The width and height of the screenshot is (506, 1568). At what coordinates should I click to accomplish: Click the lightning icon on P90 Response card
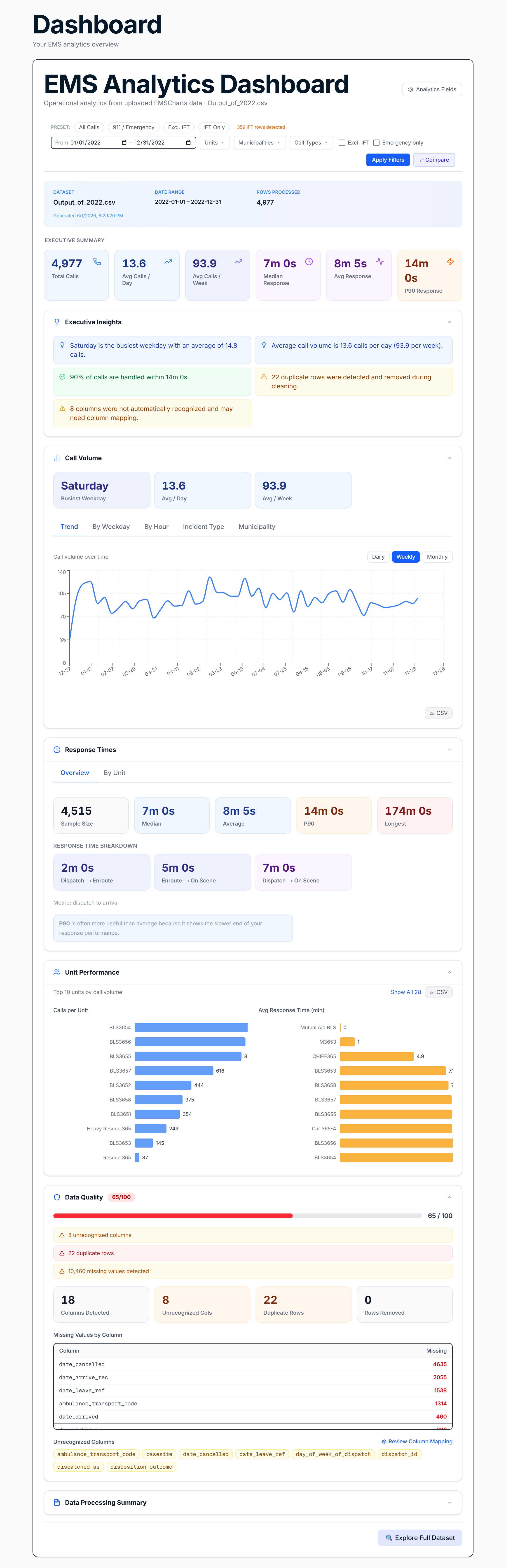(451, 262)
